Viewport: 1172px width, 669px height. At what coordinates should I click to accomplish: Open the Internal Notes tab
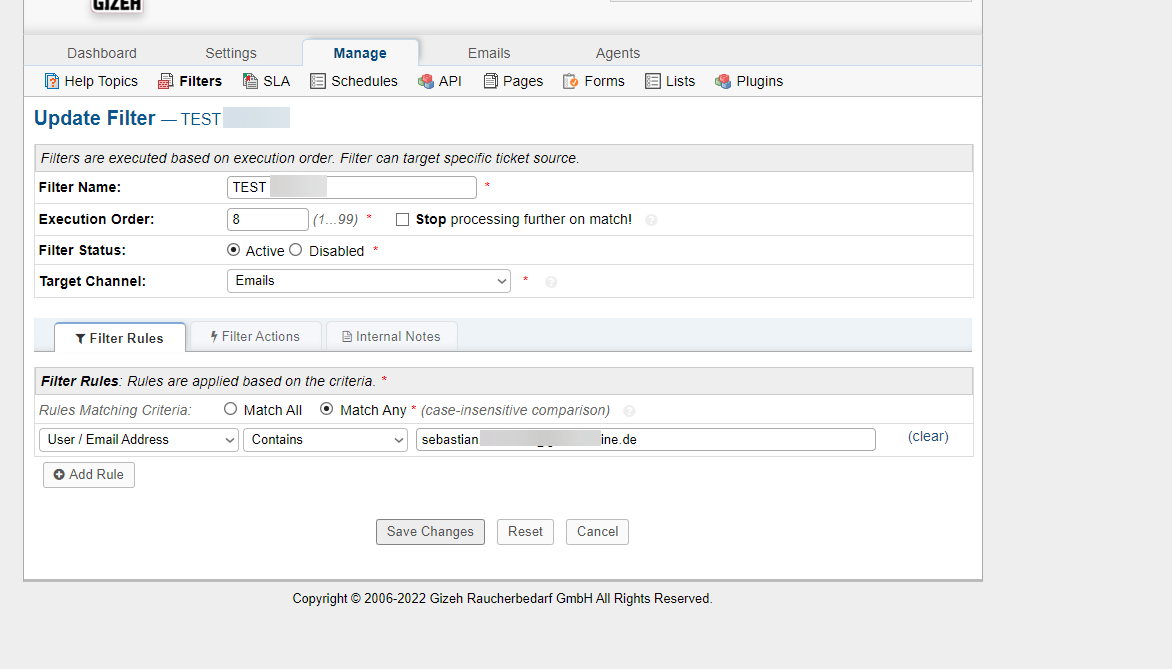[391, 337]
